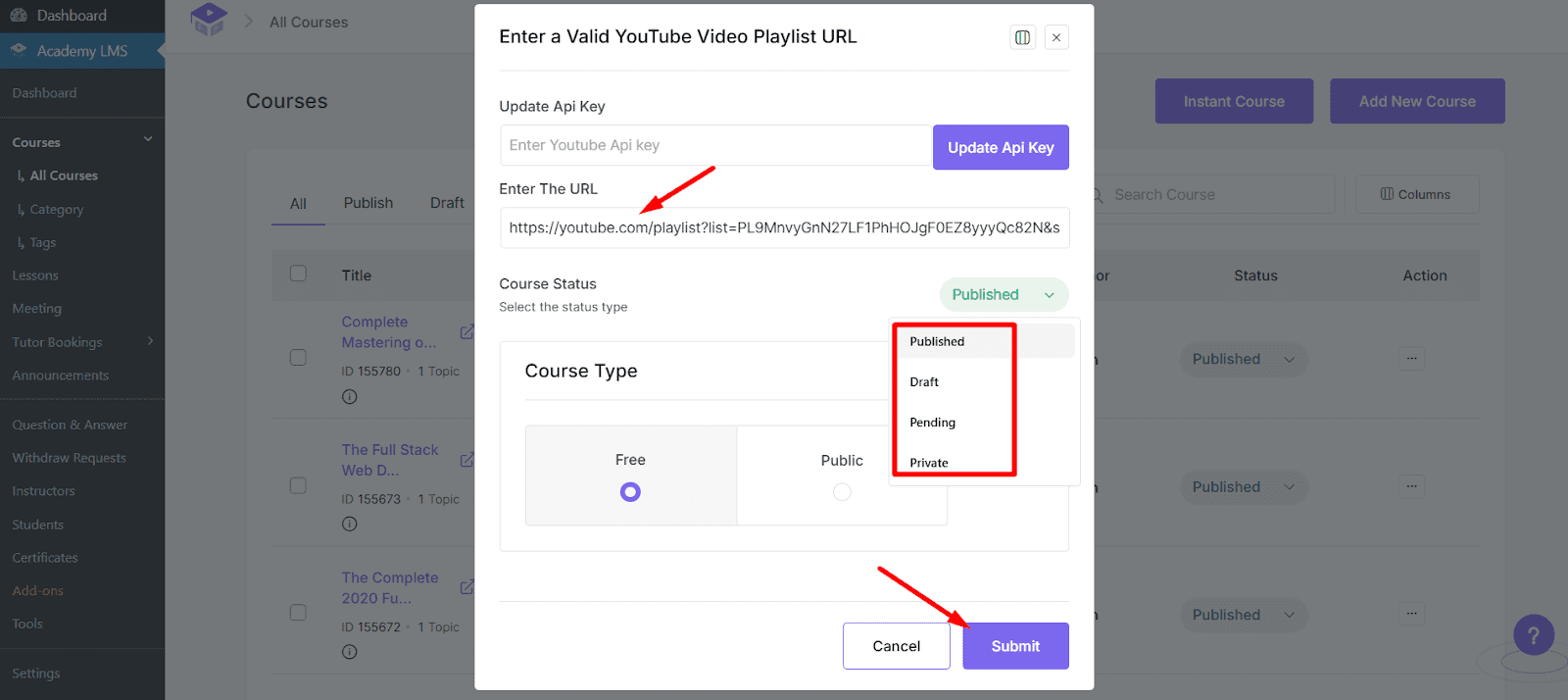Select the Public course type radio button
This screenshot has height=700, width=1568.
click(x=842, y=491)
